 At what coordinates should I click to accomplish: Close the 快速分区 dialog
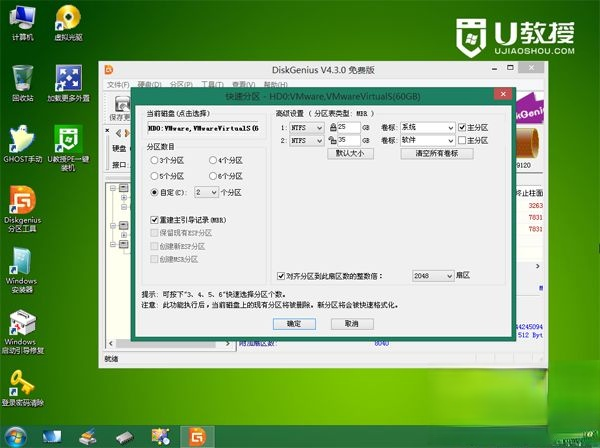(503, 93)
